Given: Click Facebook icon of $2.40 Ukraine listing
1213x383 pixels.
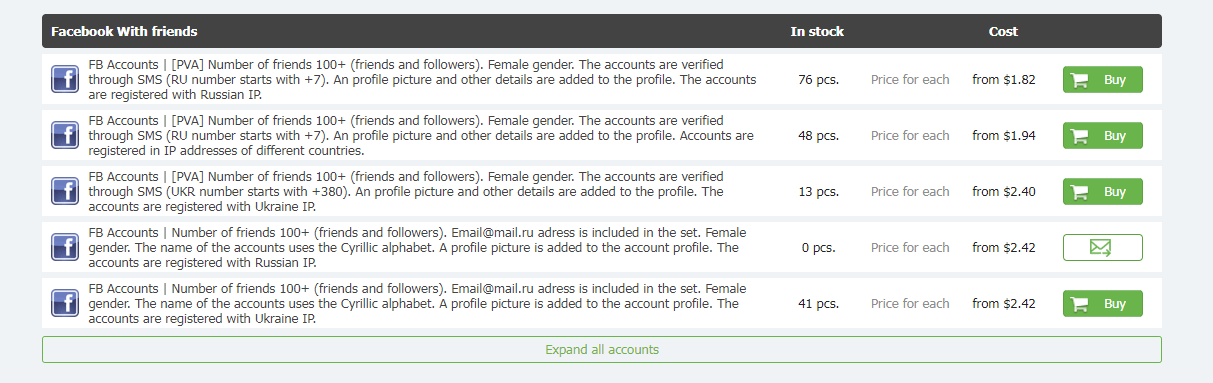Looking at the screenshot, I should click(x=65, y=192).
